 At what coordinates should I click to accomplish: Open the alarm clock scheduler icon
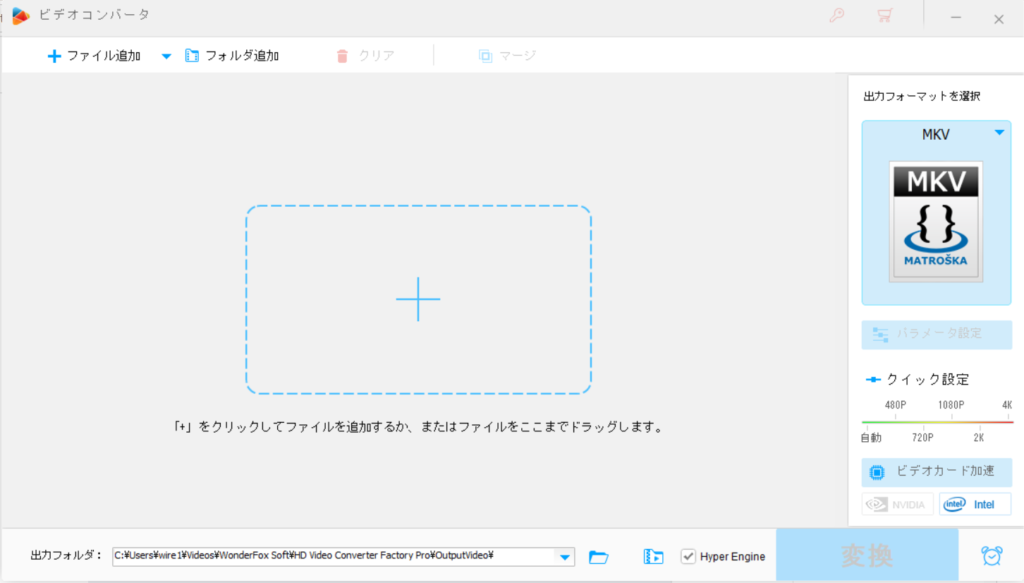(x=991, y=557)
